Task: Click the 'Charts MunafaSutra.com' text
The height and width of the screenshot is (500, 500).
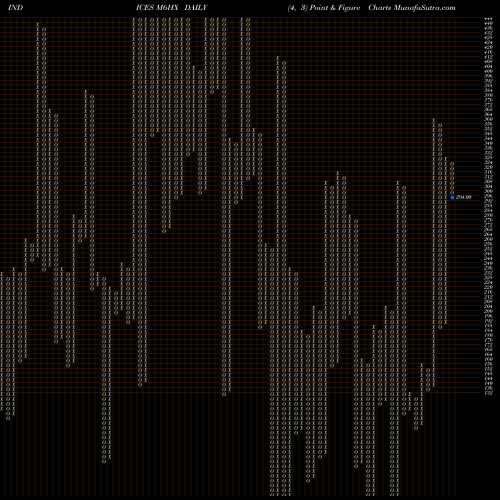Action: 412,8
